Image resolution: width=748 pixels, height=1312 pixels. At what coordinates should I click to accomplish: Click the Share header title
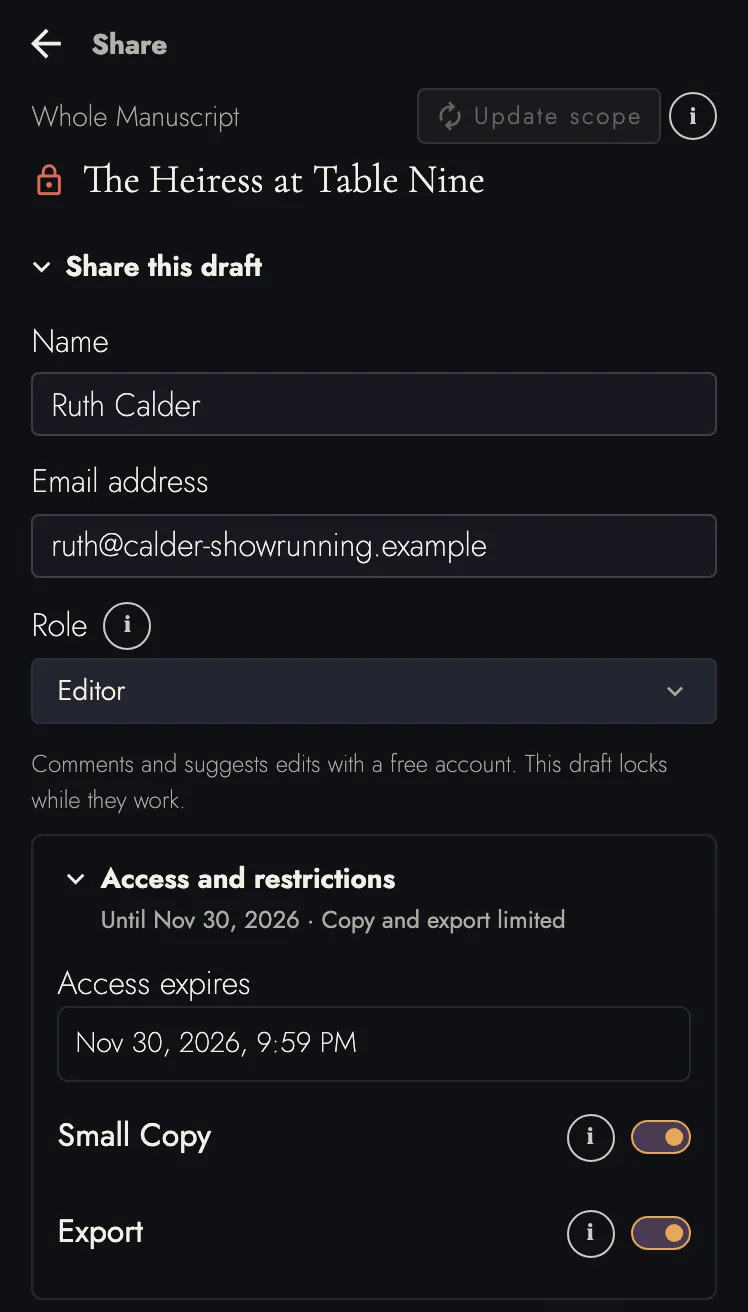129,44
